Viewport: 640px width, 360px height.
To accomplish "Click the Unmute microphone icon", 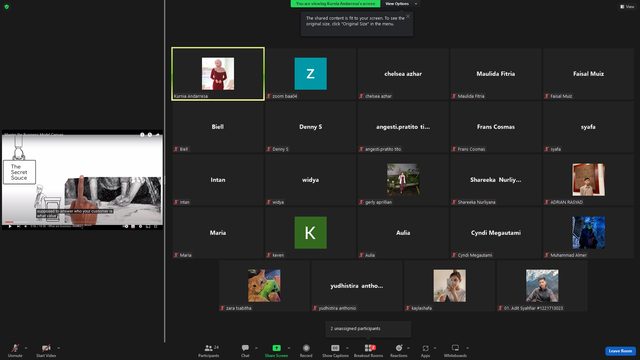I will coord(15,348).
